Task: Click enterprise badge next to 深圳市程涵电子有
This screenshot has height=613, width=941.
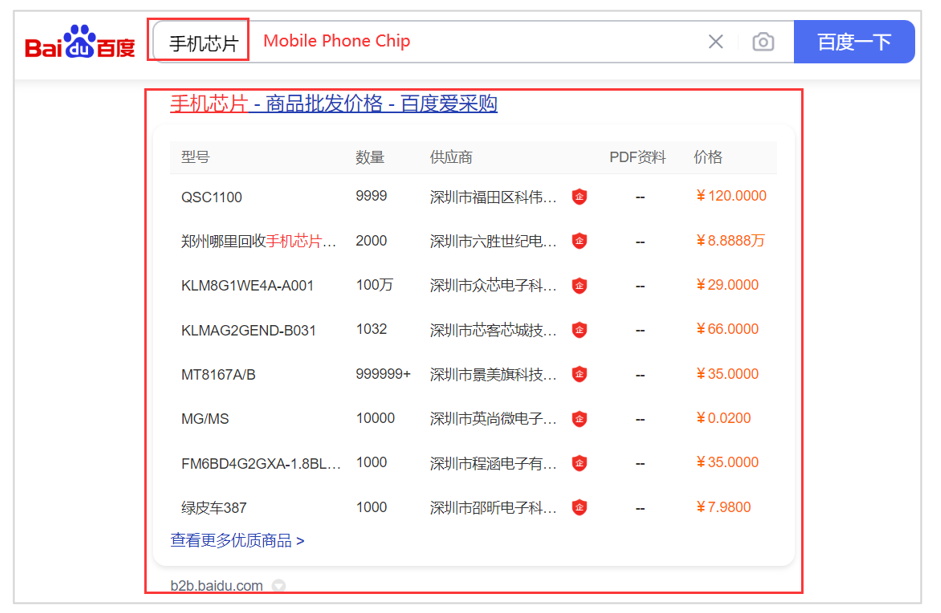Action: pos(579,463)
